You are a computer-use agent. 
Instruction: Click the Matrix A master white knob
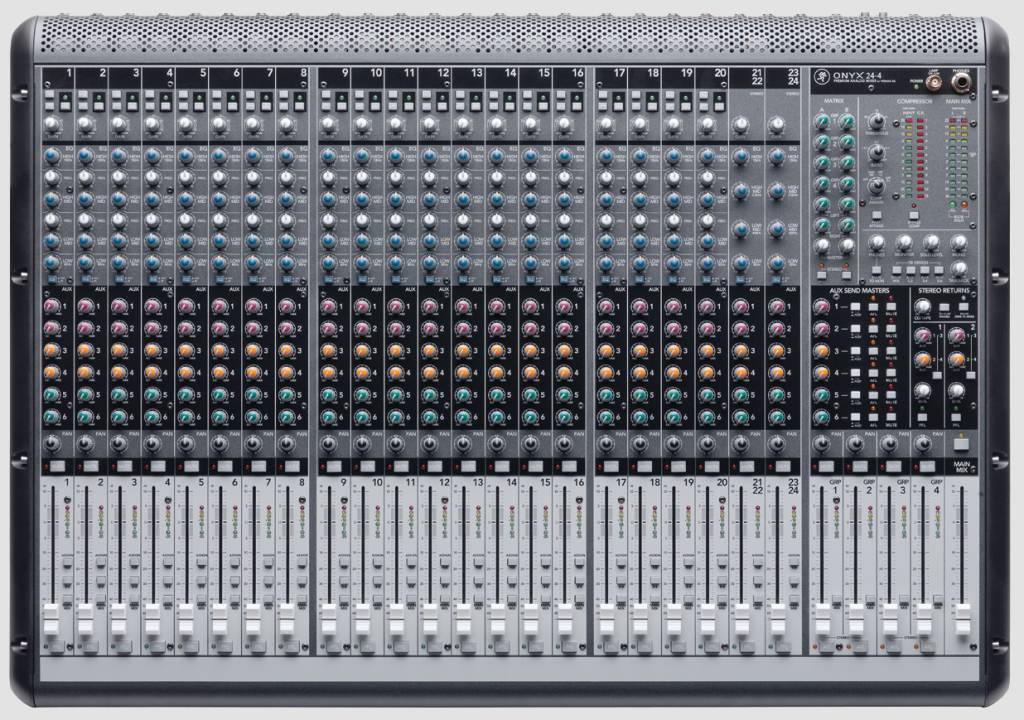pos(822,245)
